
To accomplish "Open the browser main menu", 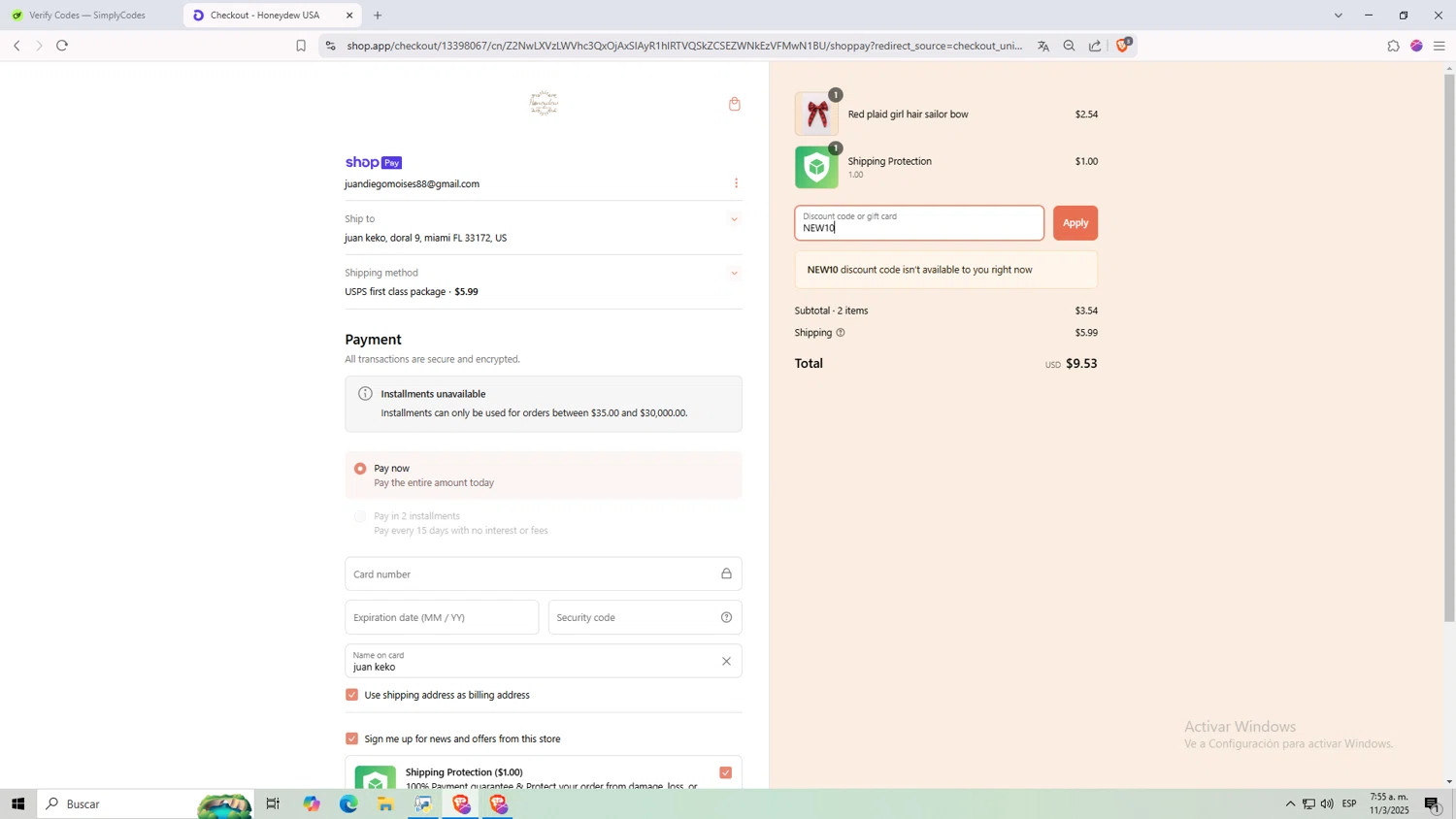I will coord(1439,46).
